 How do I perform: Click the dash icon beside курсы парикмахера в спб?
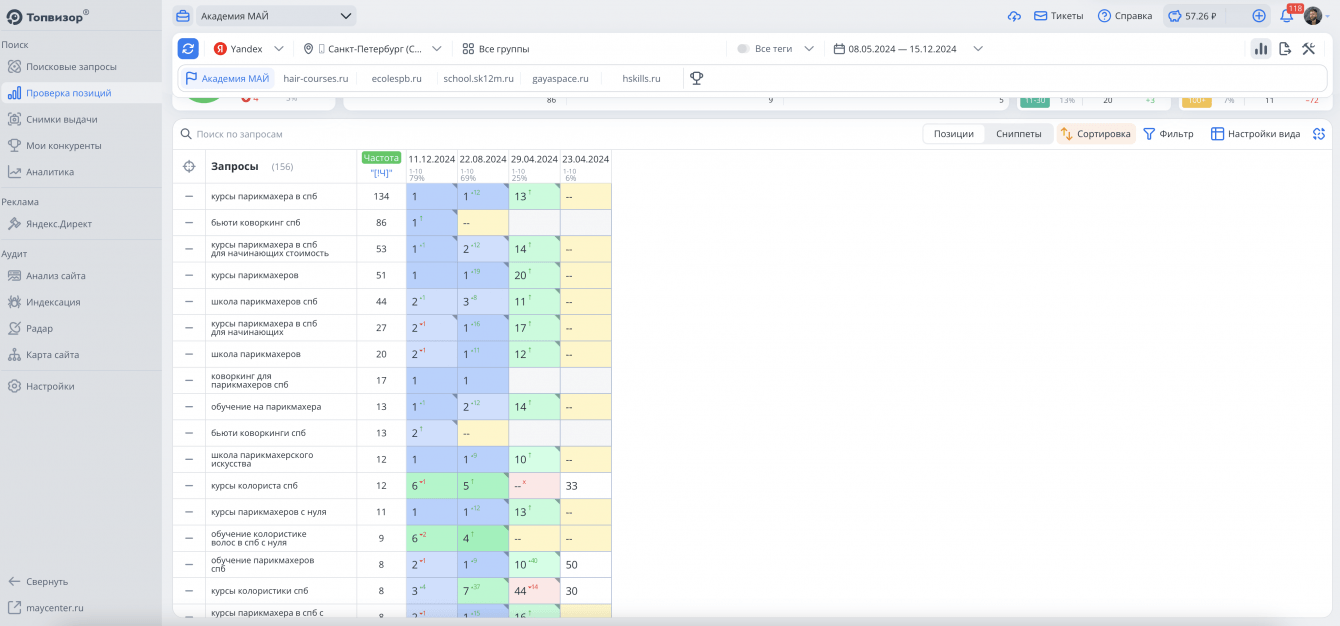[x=189, y=196]
